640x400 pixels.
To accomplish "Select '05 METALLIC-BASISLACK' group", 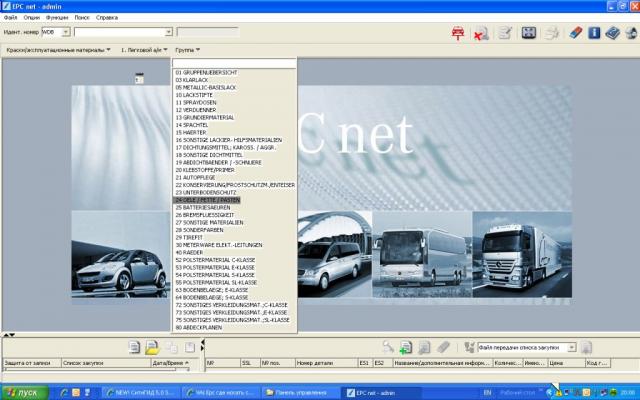I will pos(206,87).
